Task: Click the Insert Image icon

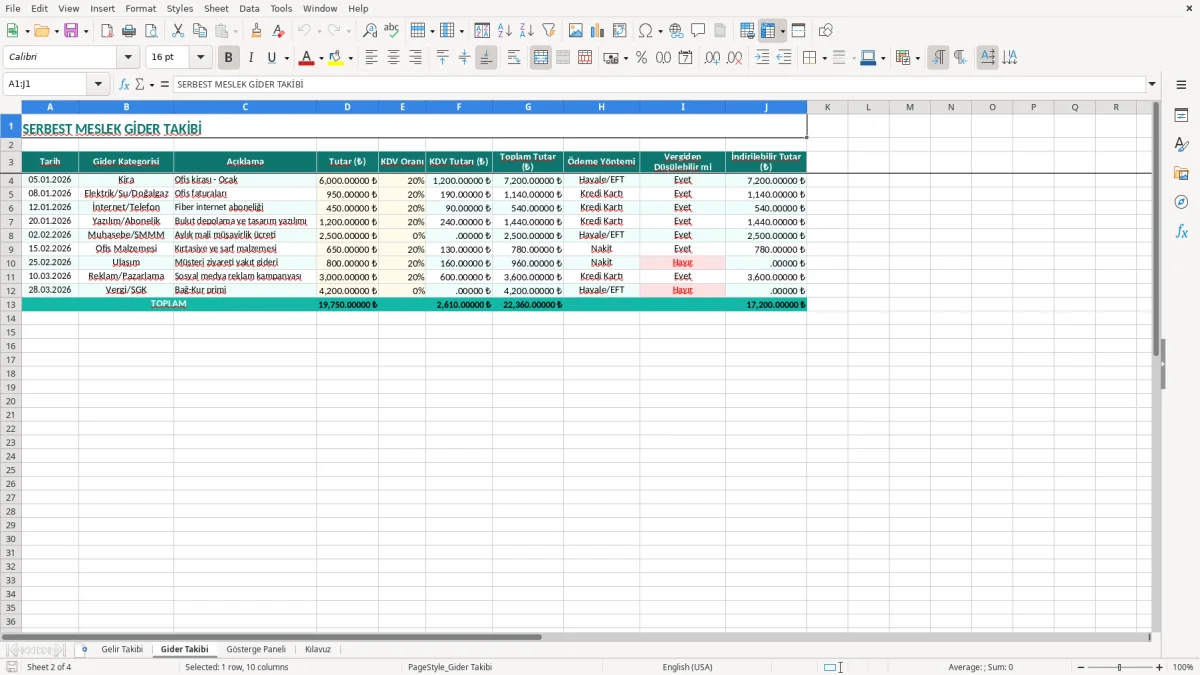Action: pos(576,31)
